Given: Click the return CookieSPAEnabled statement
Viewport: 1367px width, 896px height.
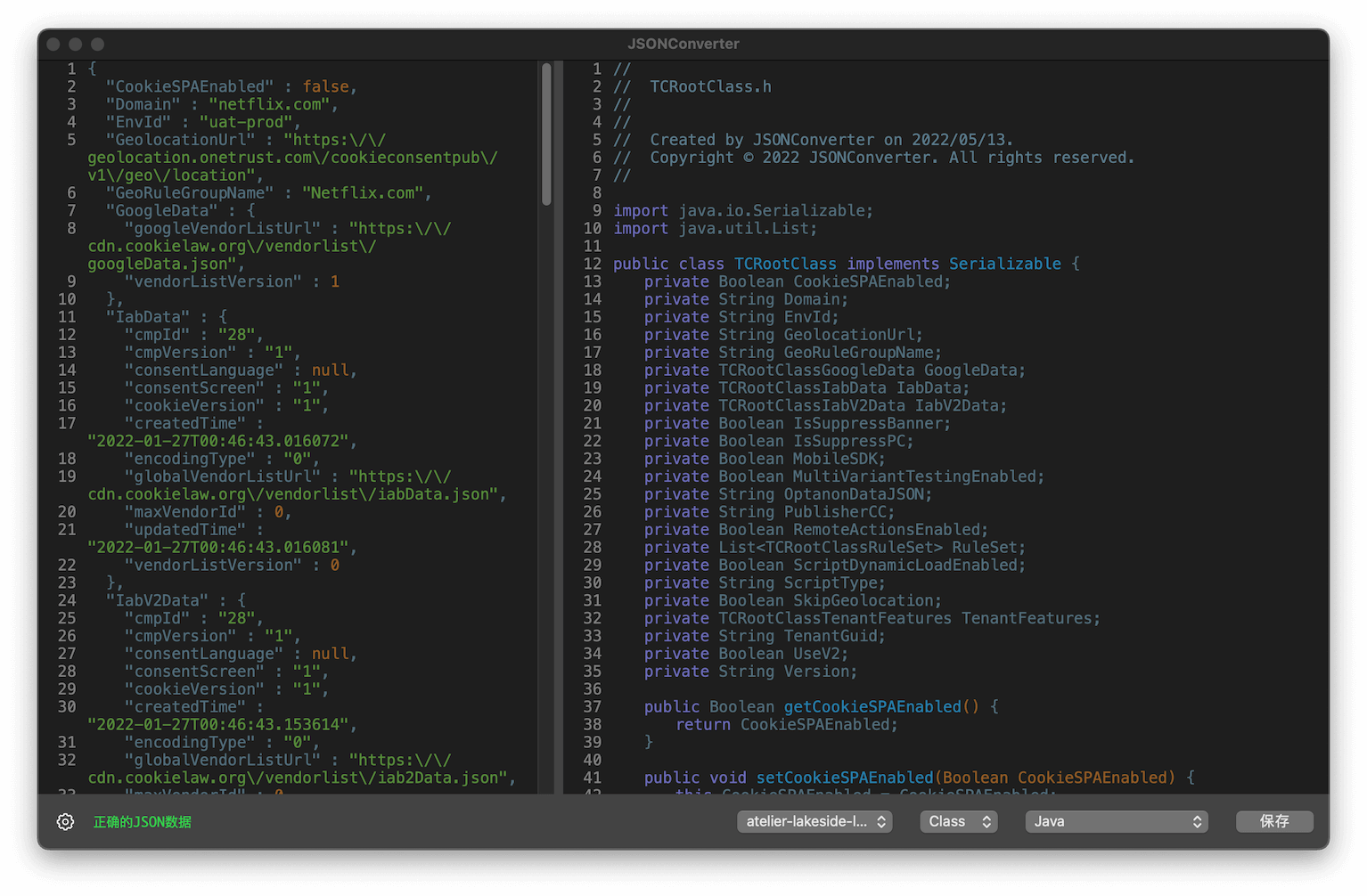Looking at the screenshot, I should click(x=787, y=724).
